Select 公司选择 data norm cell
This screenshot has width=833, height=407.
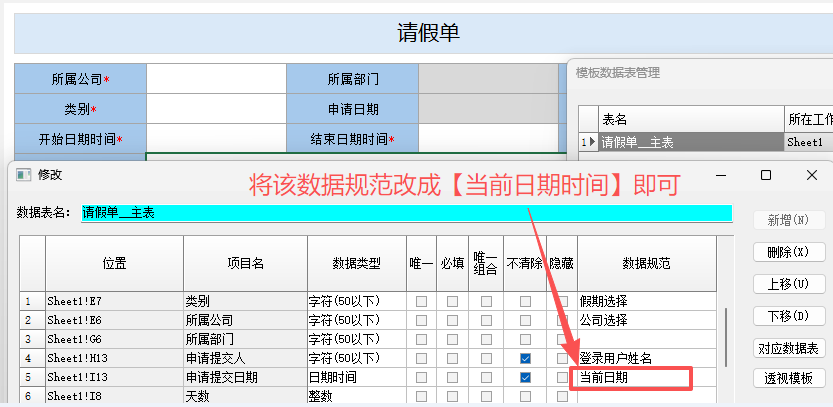pyautogui.click(x=647, y=320)
